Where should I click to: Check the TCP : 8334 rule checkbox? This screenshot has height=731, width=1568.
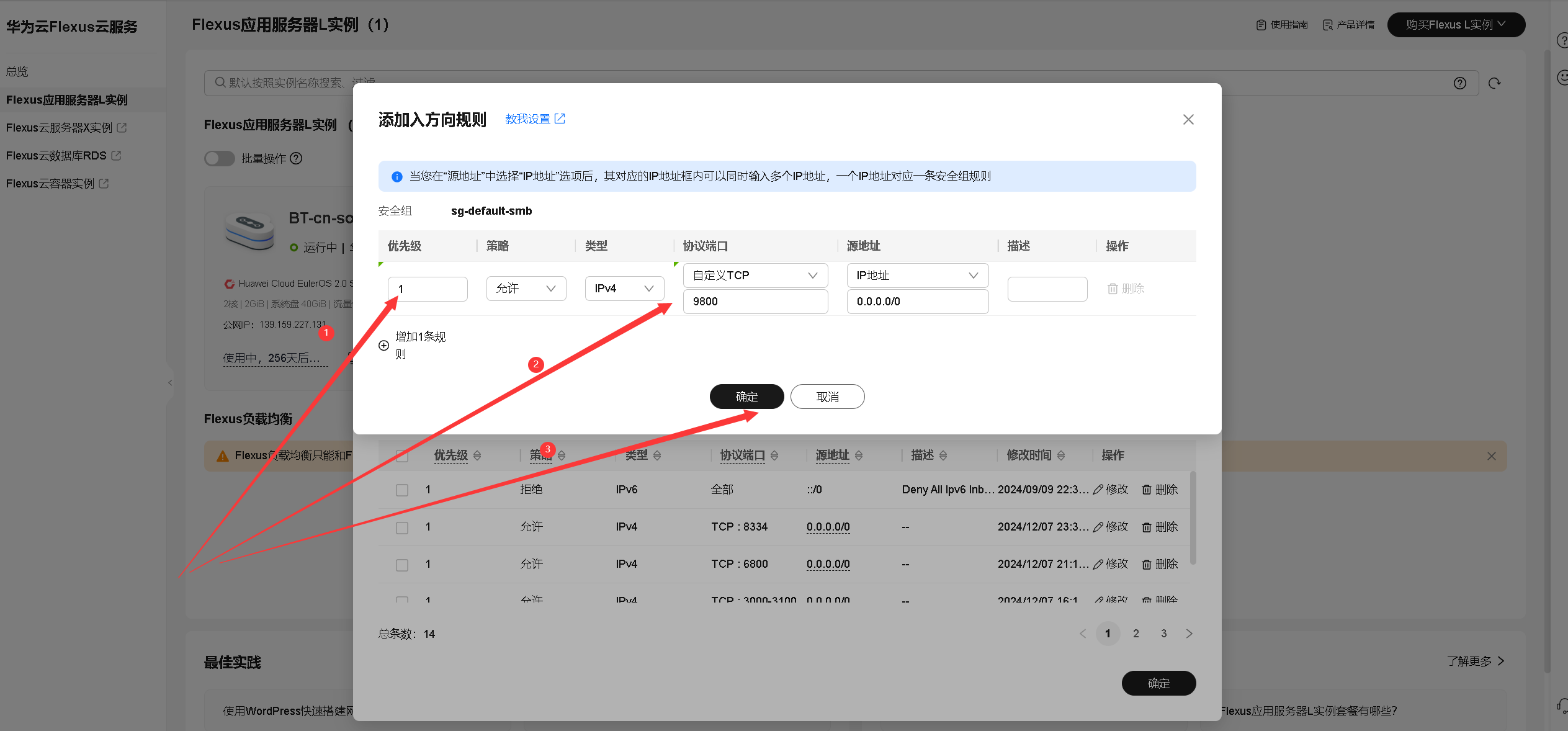(x=402, y=527)
